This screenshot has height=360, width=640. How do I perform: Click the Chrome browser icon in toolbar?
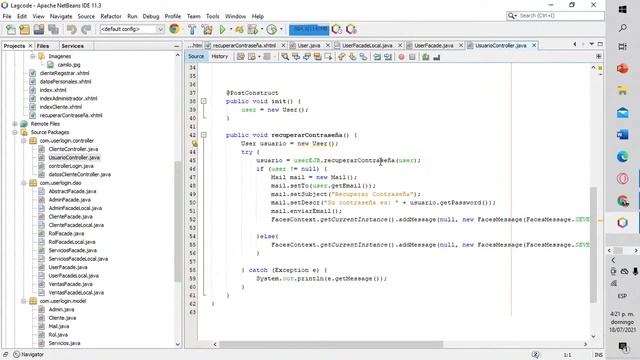click(x=174, y=29)
